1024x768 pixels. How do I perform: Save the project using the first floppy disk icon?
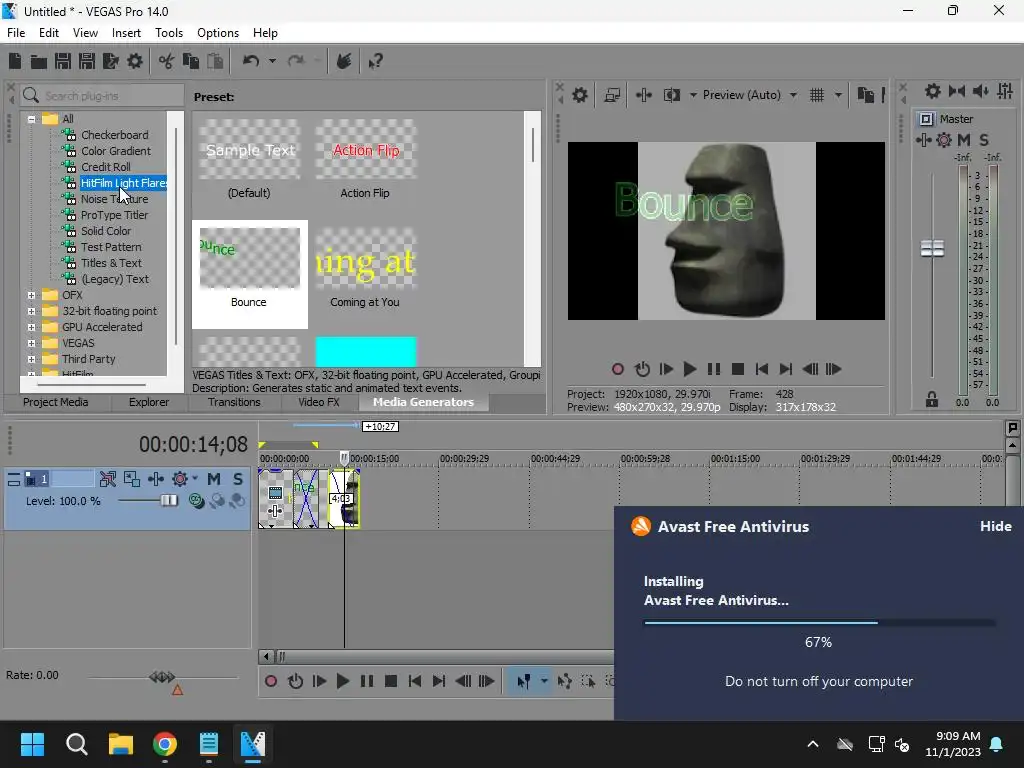pyautogui.click(x=63, y=61)
